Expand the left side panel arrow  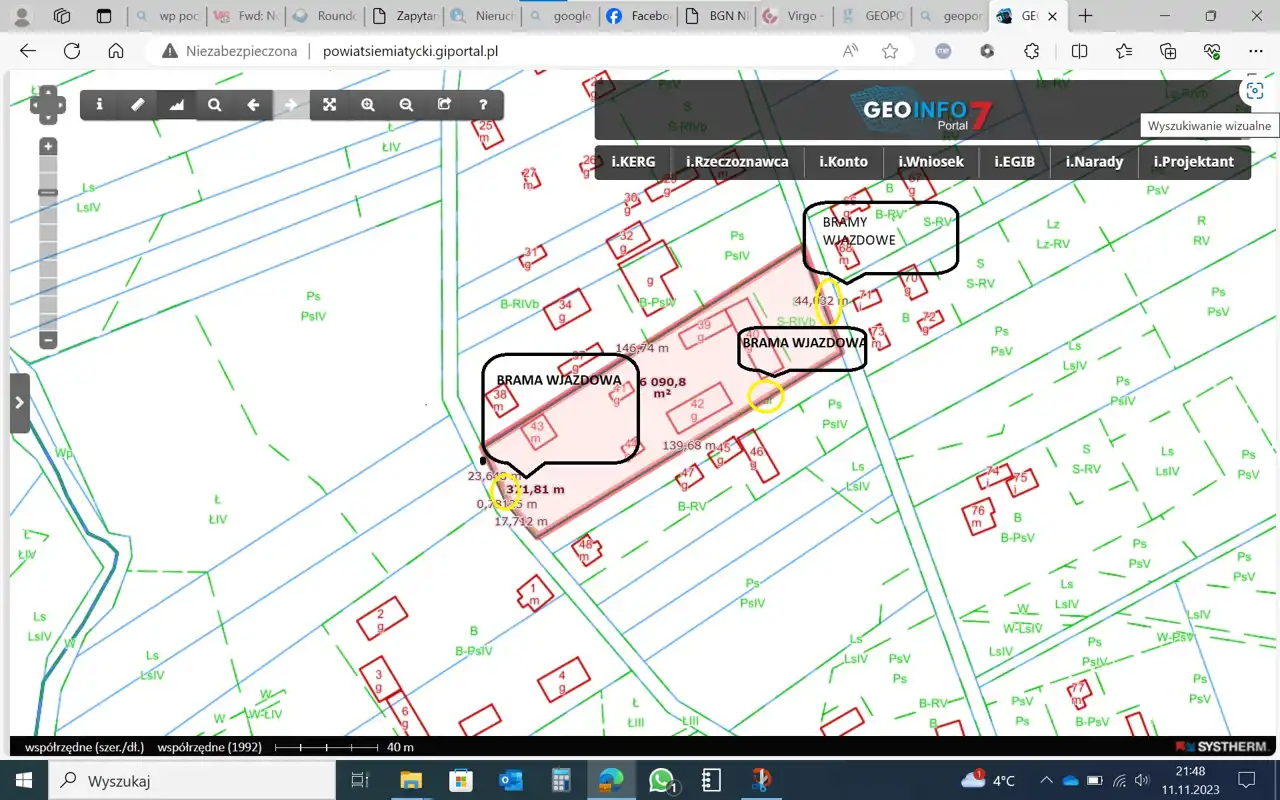tap(19, 403)
